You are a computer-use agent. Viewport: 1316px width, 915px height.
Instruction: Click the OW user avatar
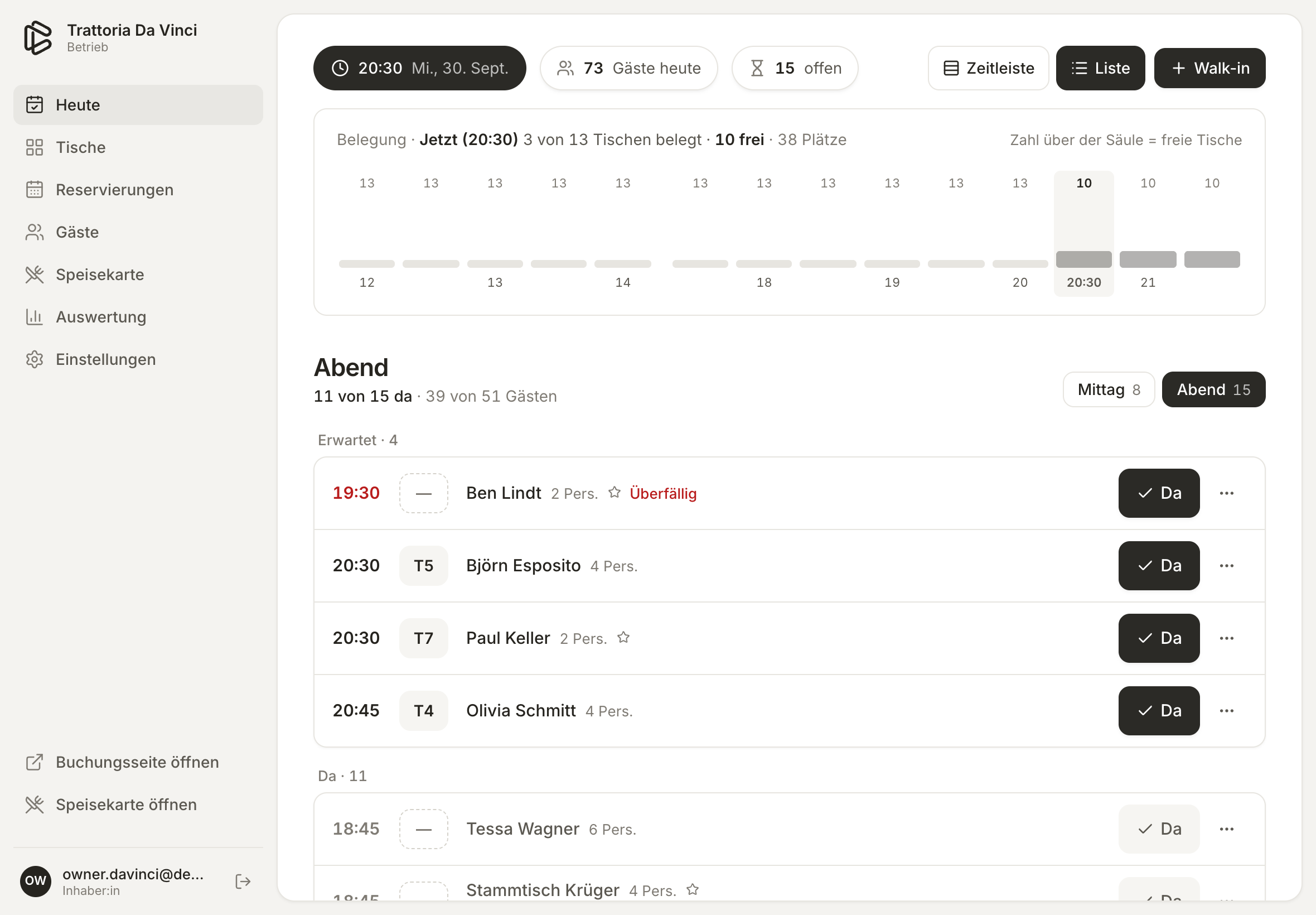pyautogui.click(x=36, y=881)
